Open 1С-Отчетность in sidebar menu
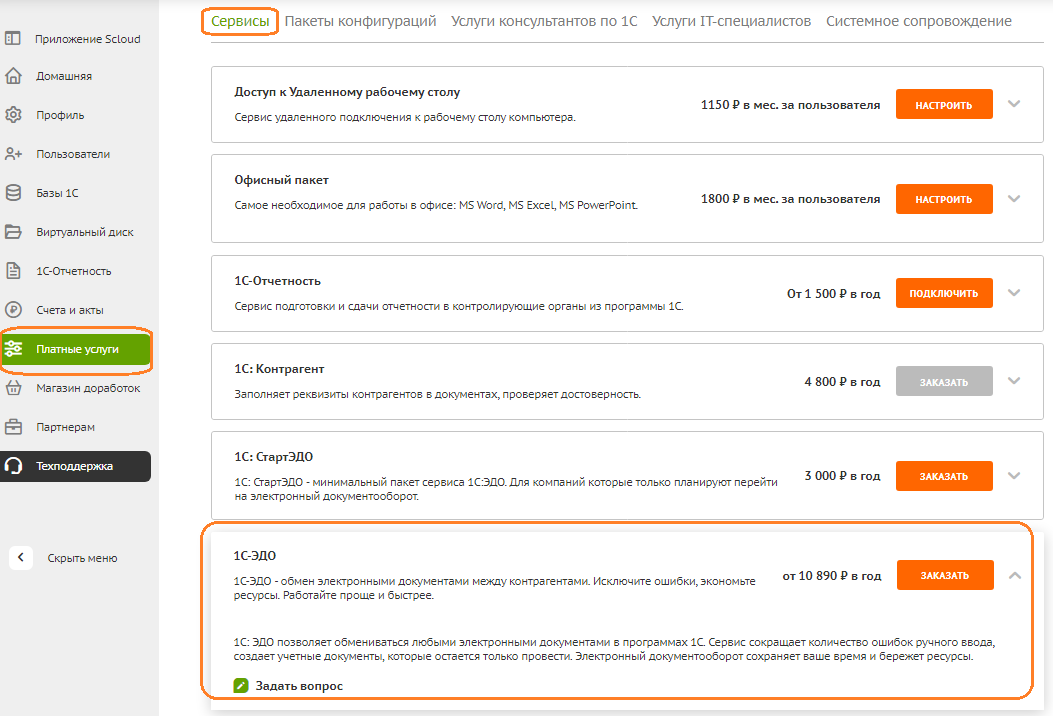Screen dimensions: 1053x716 pos(73,271)
